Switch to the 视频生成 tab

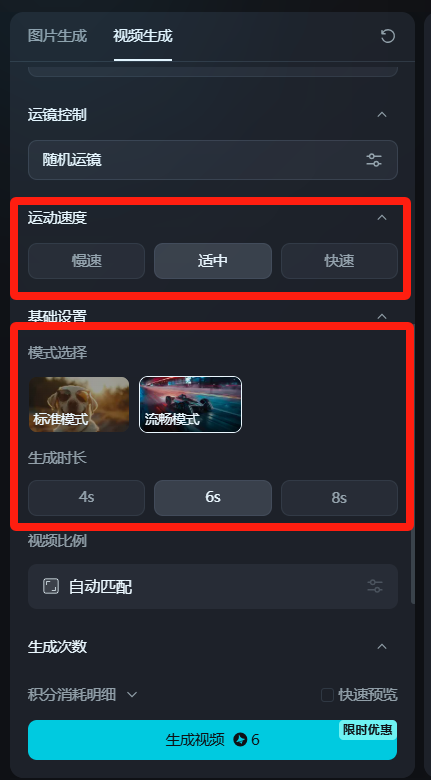pyautogui.click(x=143, y=36)
